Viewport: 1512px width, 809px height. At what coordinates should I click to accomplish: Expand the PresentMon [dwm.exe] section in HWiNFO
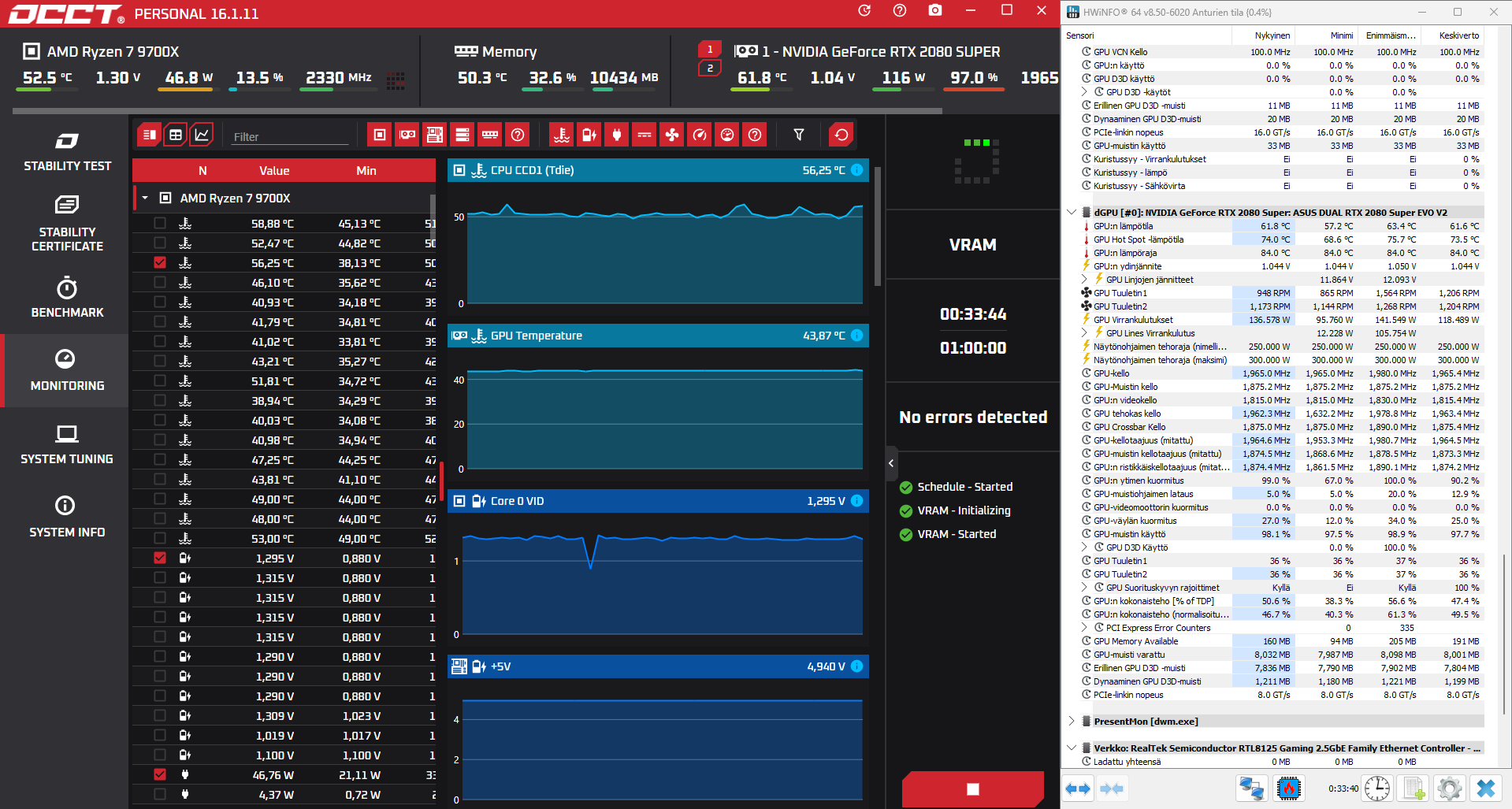point(1072,721)
